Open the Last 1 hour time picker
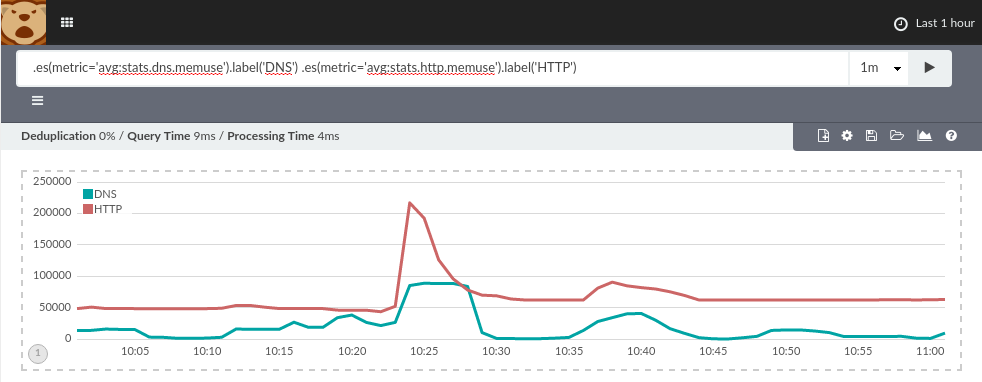The width and height of the screenshot is (982, 382). click(934, 23)
